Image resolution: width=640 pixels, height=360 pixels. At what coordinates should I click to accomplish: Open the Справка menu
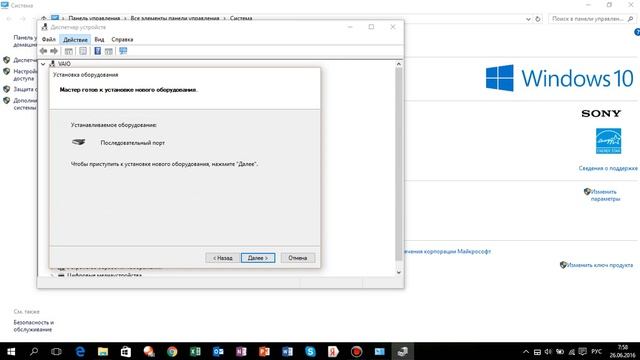(122, 40)
